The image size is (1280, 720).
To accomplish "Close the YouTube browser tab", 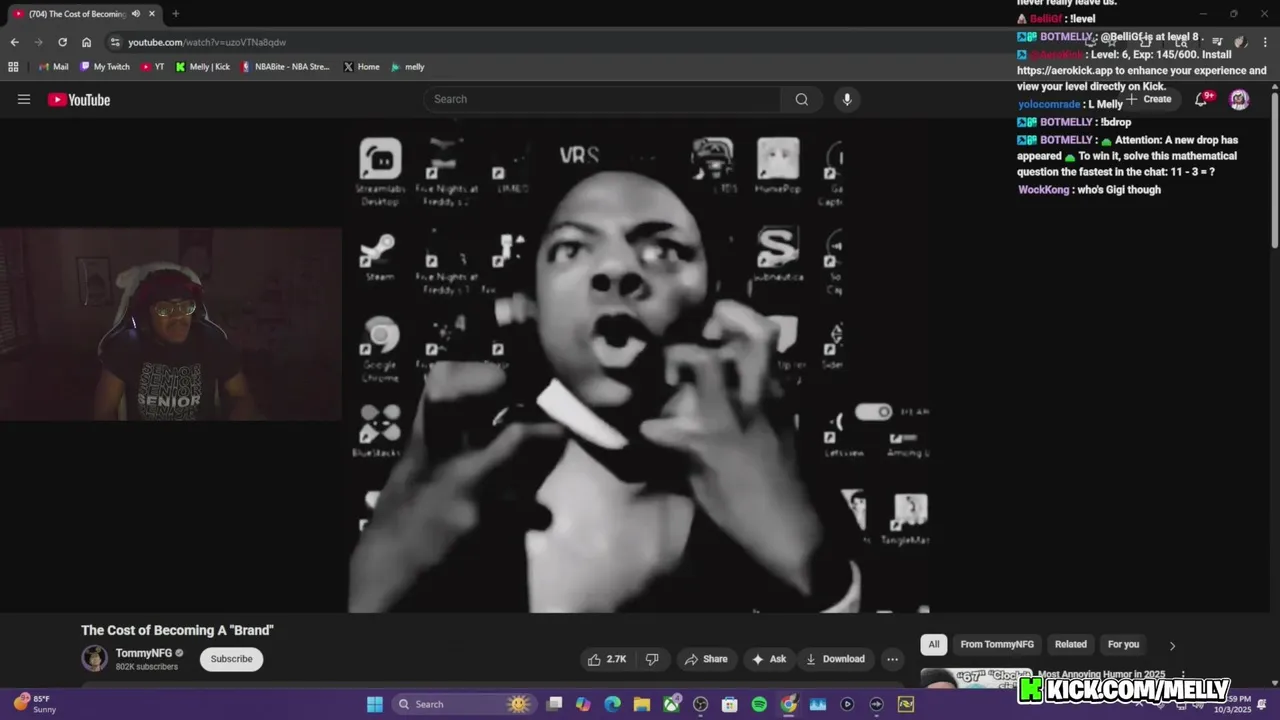I will pos(150,14).
